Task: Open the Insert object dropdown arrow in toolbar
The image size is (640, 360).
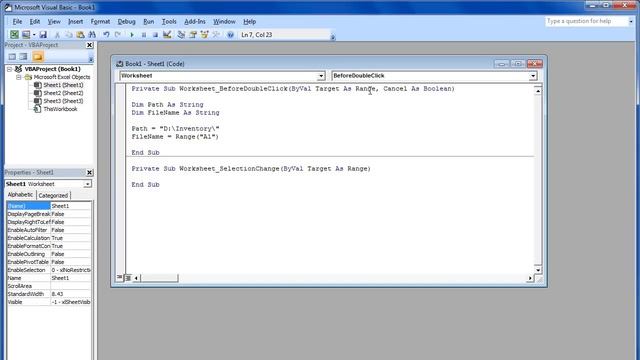Action: (34, 35)
